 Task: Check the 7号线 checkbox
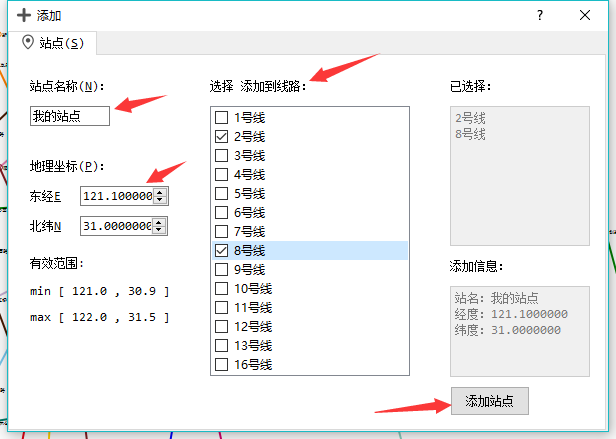222,231
